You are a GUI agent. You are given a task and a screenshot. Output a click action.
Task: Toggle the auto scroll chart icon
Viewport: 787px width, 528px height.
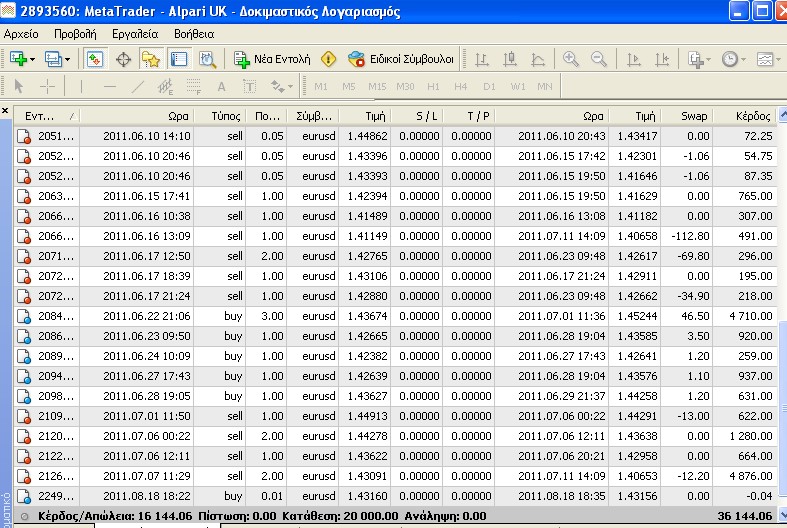633,59
